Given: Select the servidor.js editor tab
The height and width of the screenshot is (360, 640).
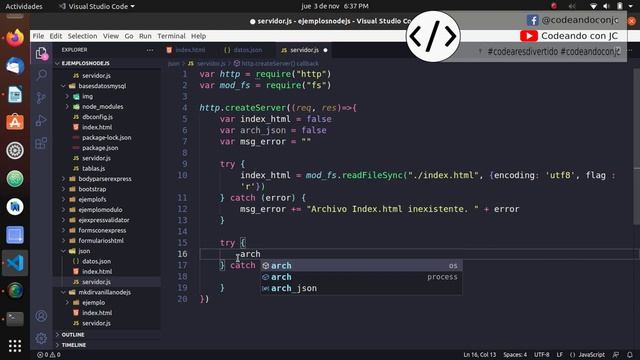Looking at the screenshot, I should [x=304, y=50].
